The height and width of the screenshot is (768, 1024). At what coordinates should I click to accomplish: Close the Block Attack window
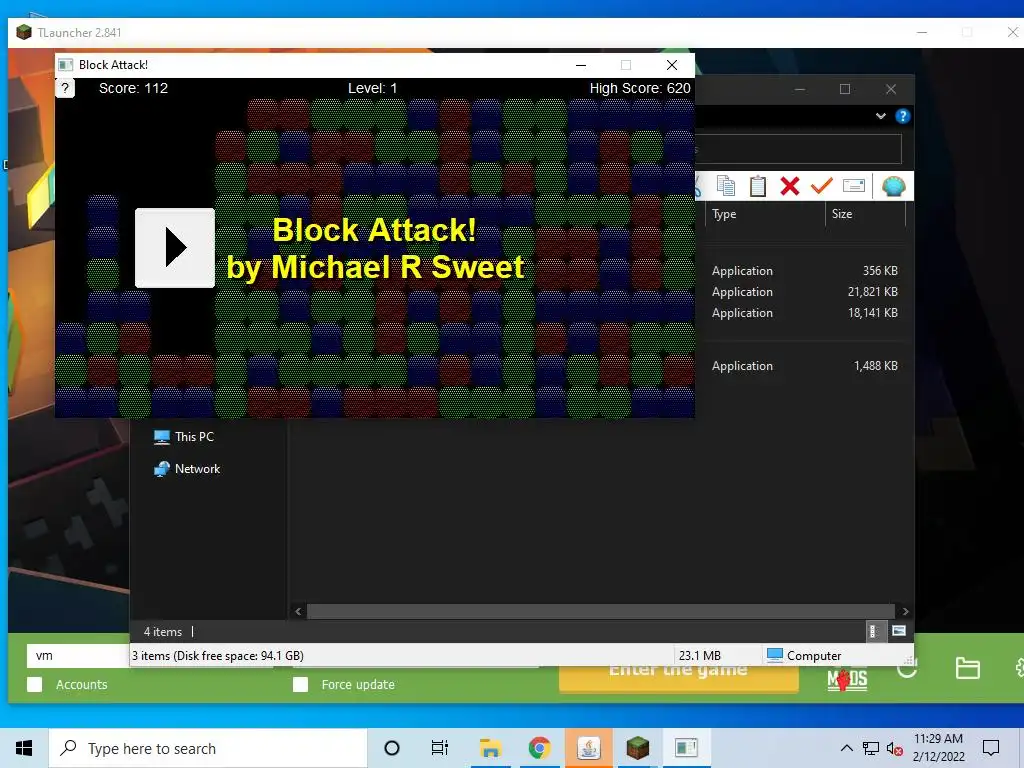tap(671, 65)
